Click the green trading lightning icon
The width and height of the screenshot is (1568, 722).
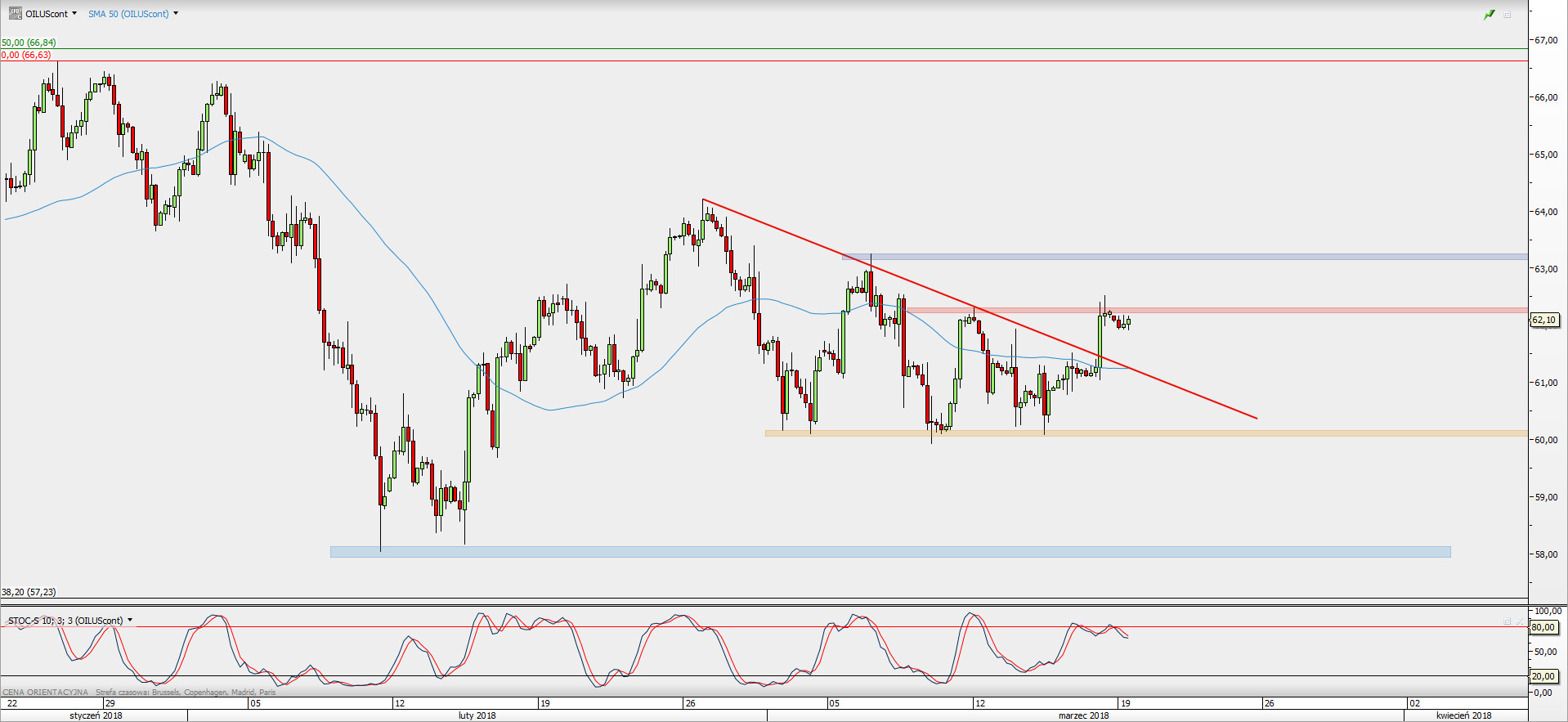[x=1490, y=14]
